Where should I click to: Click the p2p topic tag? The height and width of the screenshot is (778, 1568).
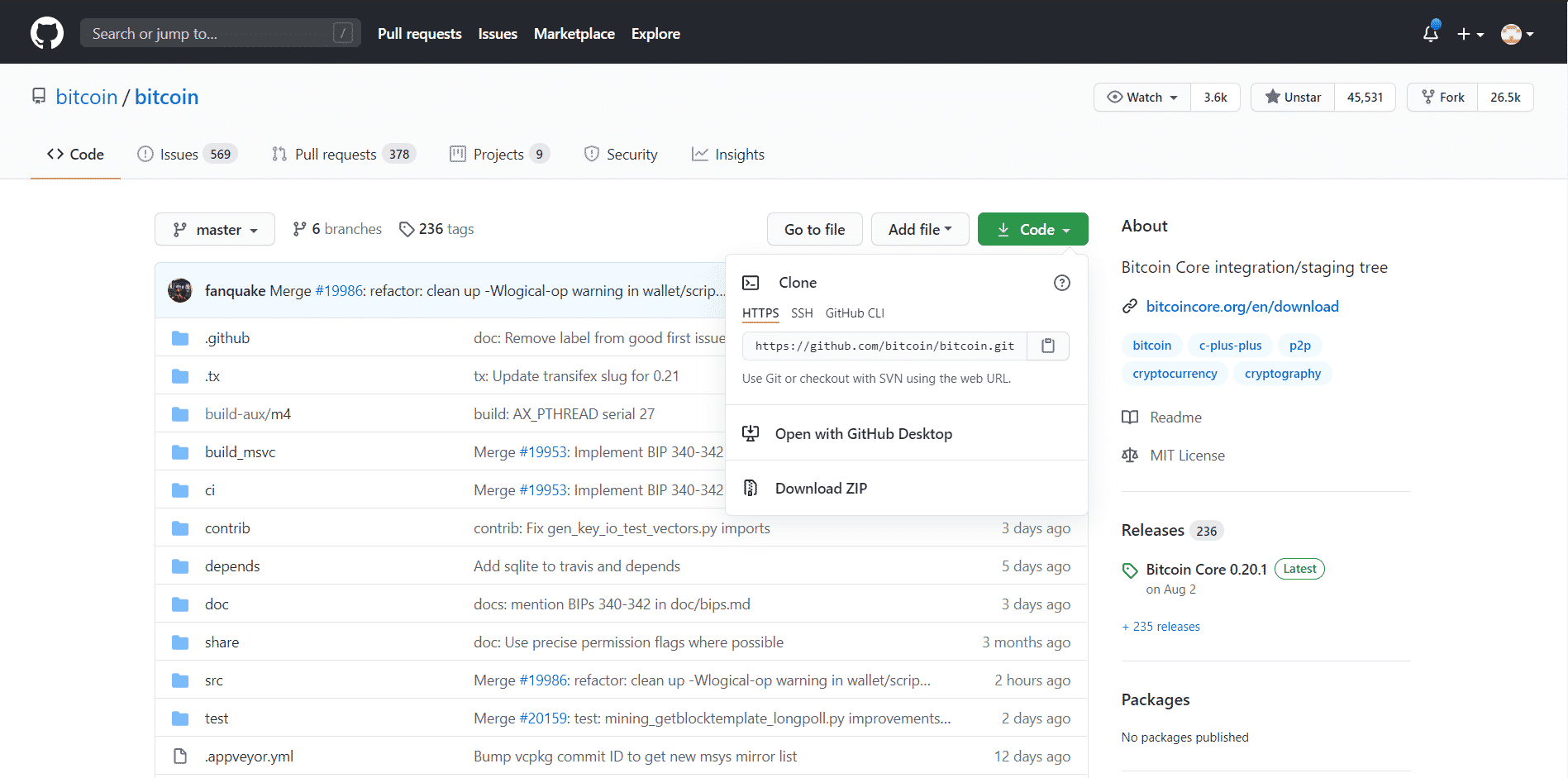tap(1299, 346)
